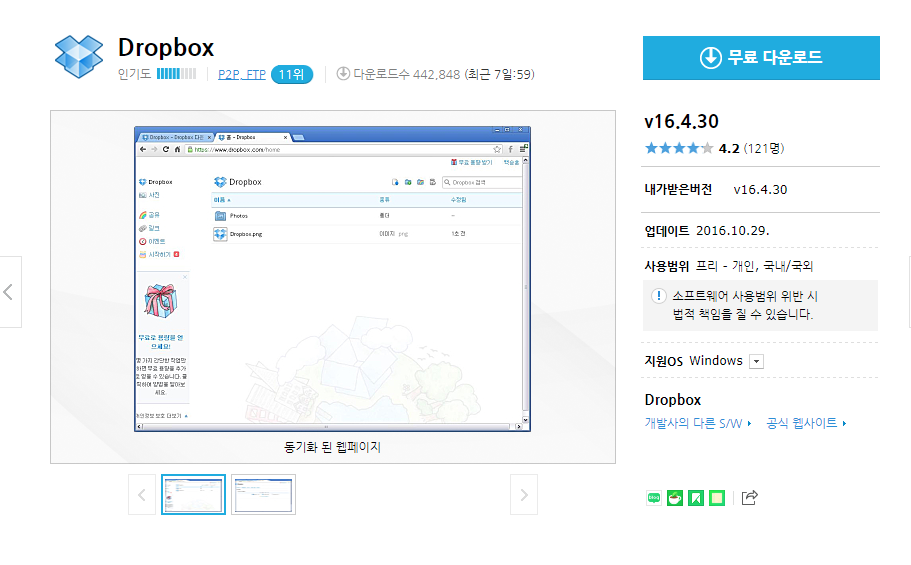
Task: Share to Naver Cafe with the teacup icon
Action: pos(675,498)
